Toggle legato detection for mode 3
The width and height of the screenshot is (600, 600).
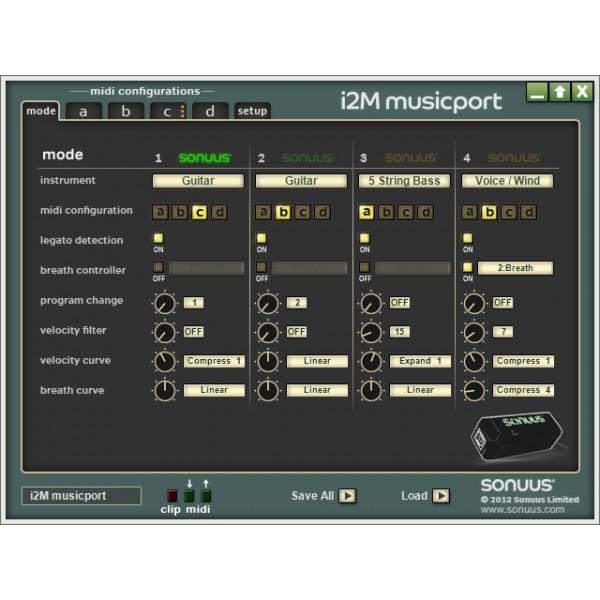(365, 238)
